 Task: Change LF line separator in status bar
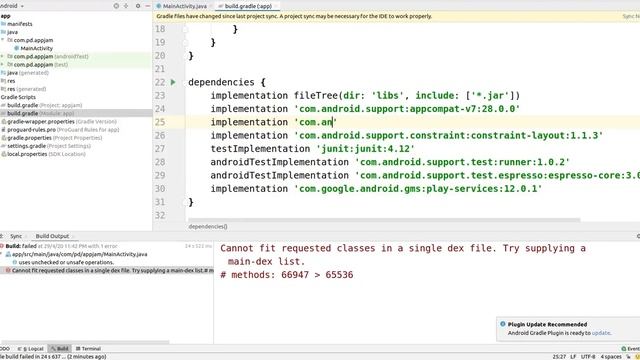573,357
